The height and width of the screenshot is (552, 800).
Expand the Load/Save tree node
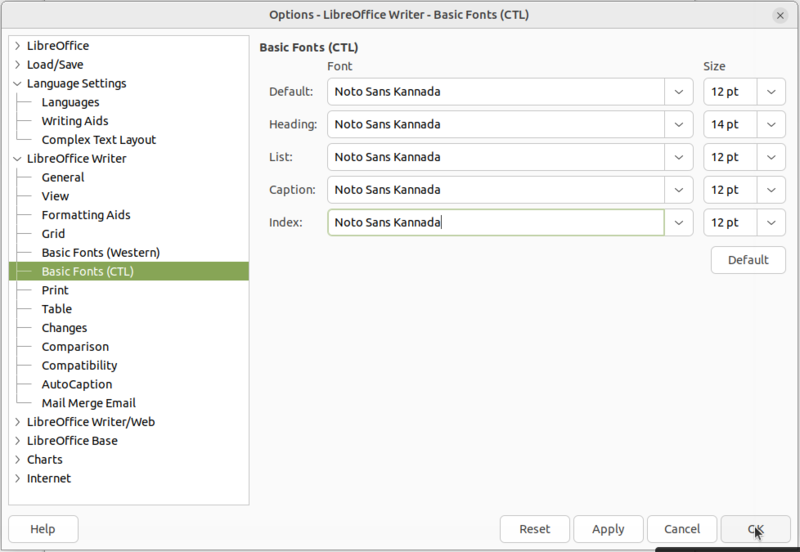click(17, 65)
